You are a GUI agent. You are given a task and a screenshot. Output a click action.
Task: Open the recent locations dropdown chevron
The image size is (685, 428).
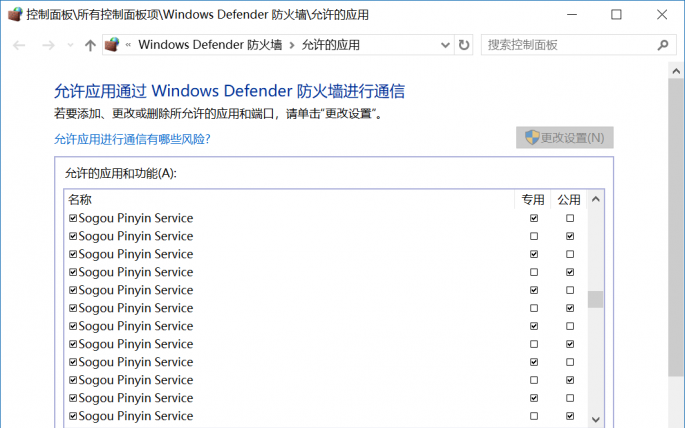(70, 45)
